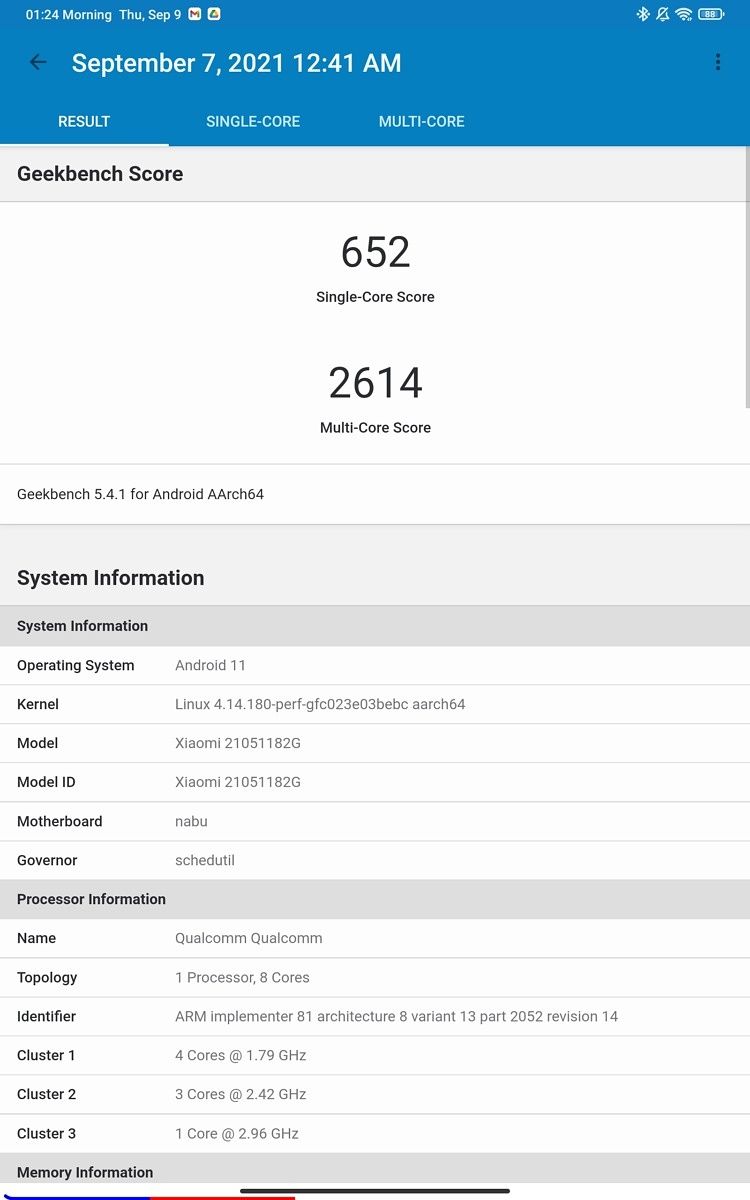Tap the Android 11 value

pos(210,665)
